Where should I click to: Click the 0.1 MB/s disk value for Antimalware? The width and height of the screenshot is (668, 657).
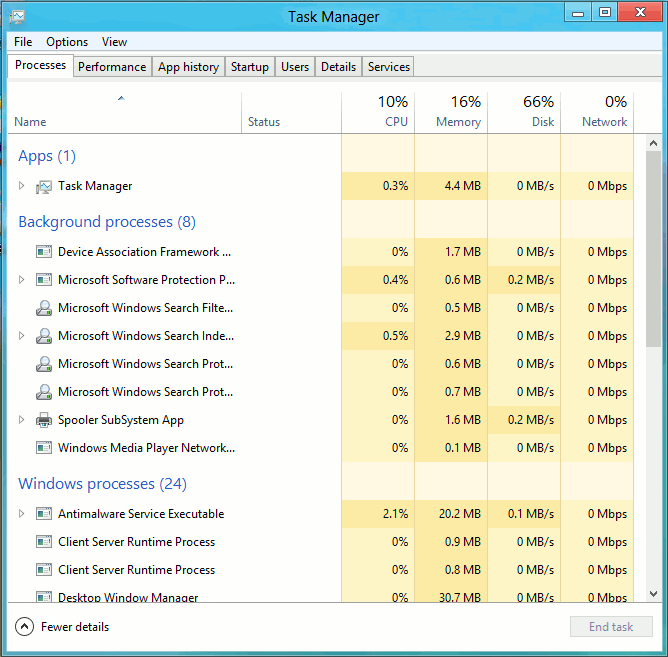coord(531,514)
